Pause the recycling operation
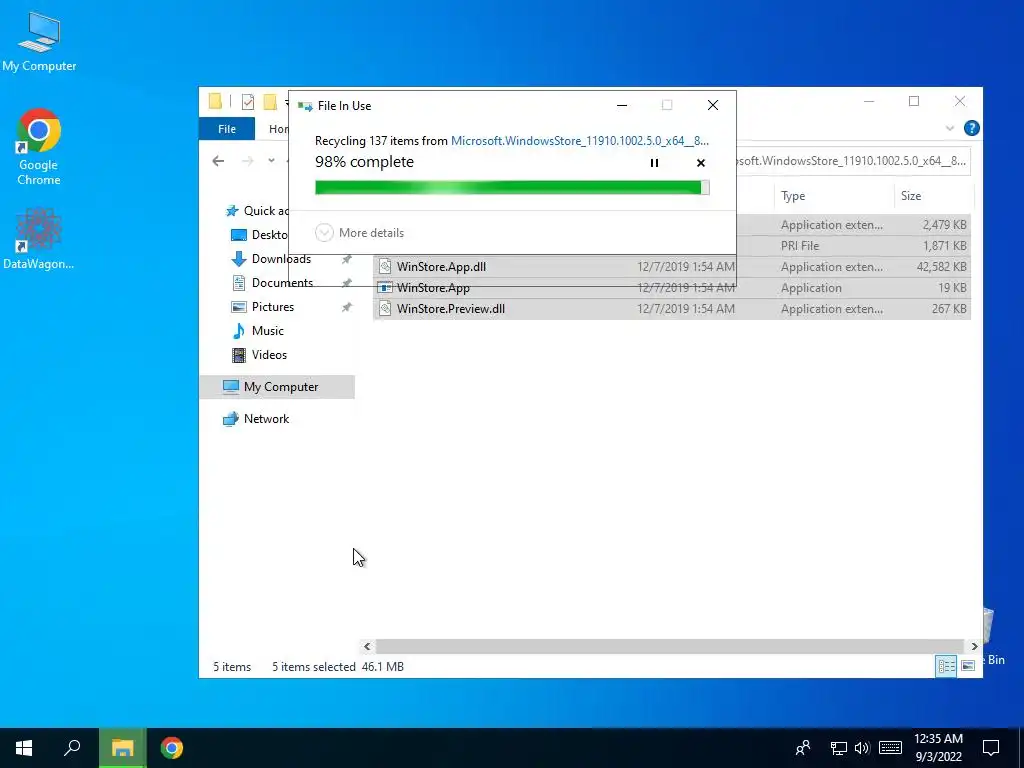 pos(654,163)
